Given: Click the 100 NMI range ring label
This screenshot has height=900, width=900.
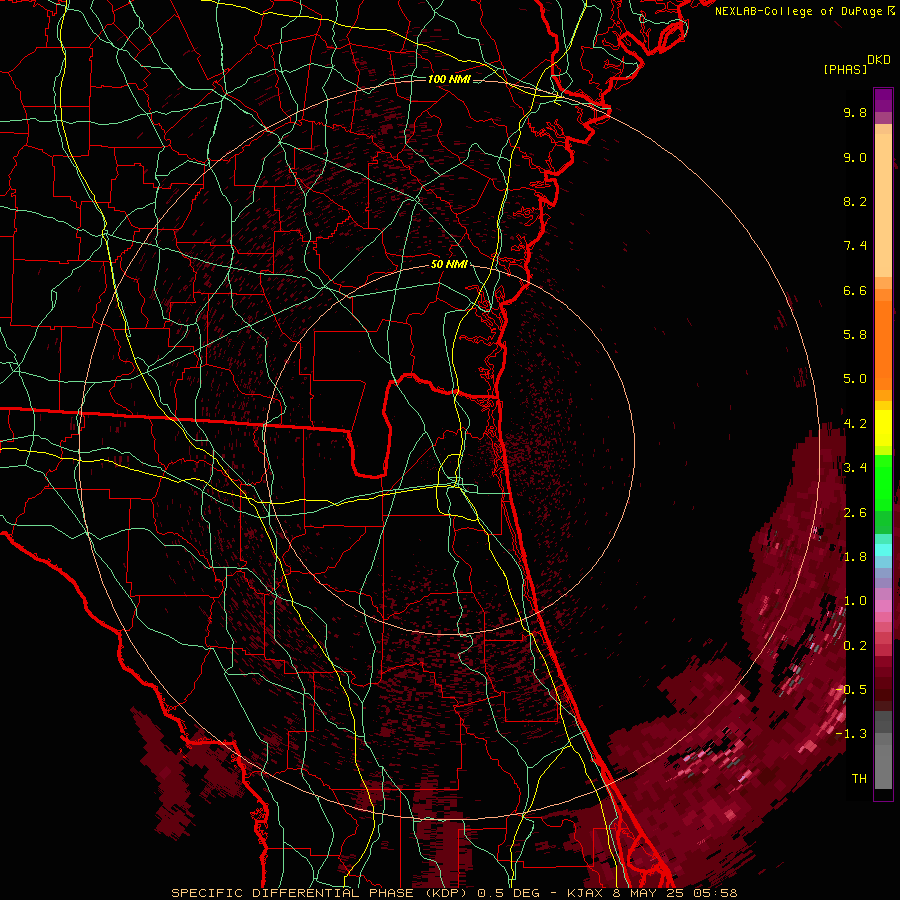Looking at the screenshot, I should click(x=449, y=79).
